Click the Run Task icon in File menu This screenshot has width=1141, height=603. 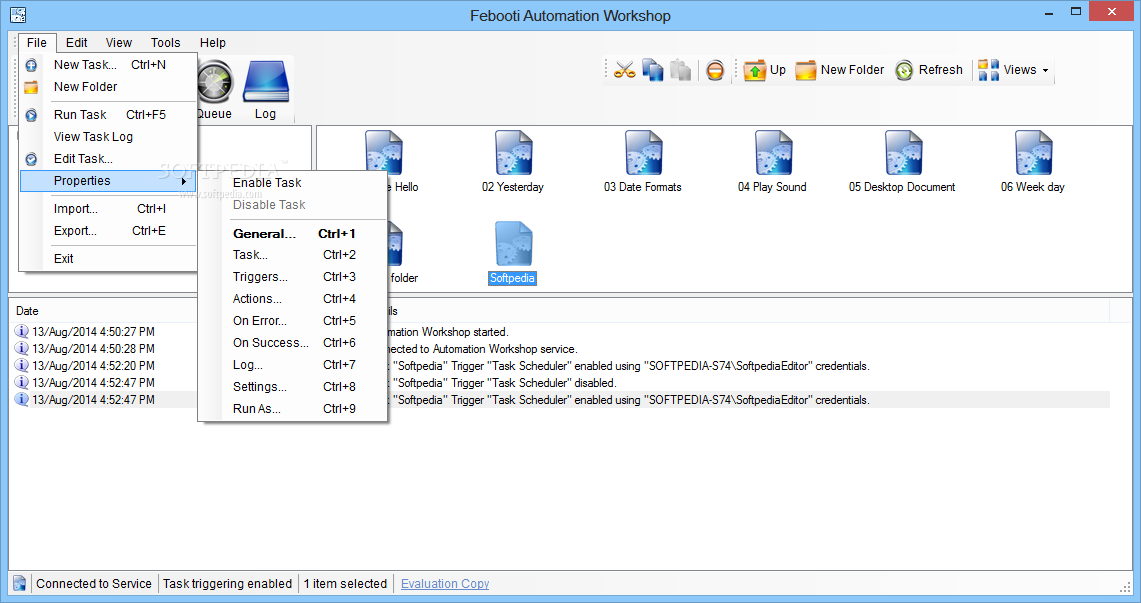click(31, 115)
